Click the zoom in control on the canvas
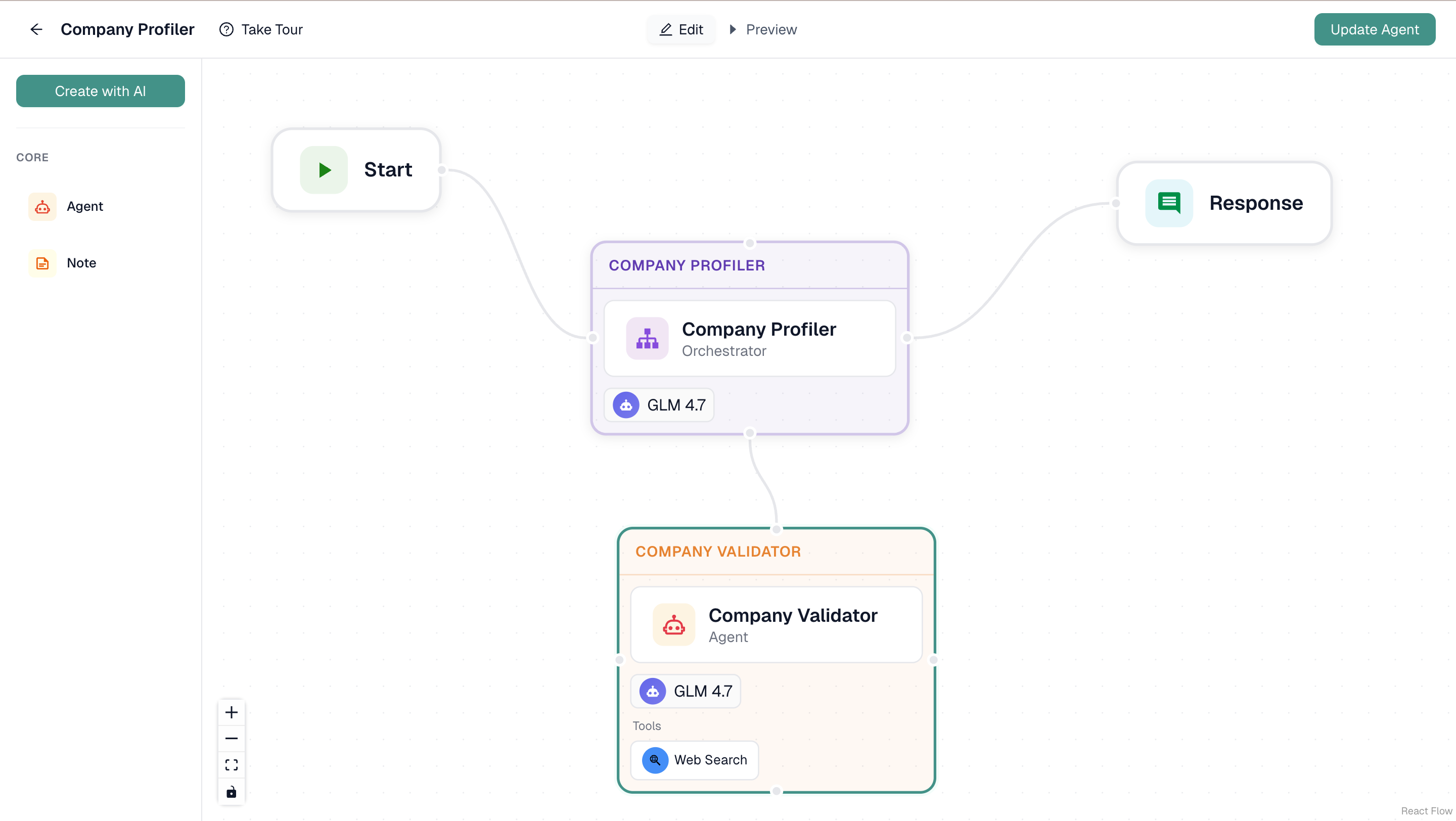The width and height of the screenshot is (1456, 821). pos(231,712)
